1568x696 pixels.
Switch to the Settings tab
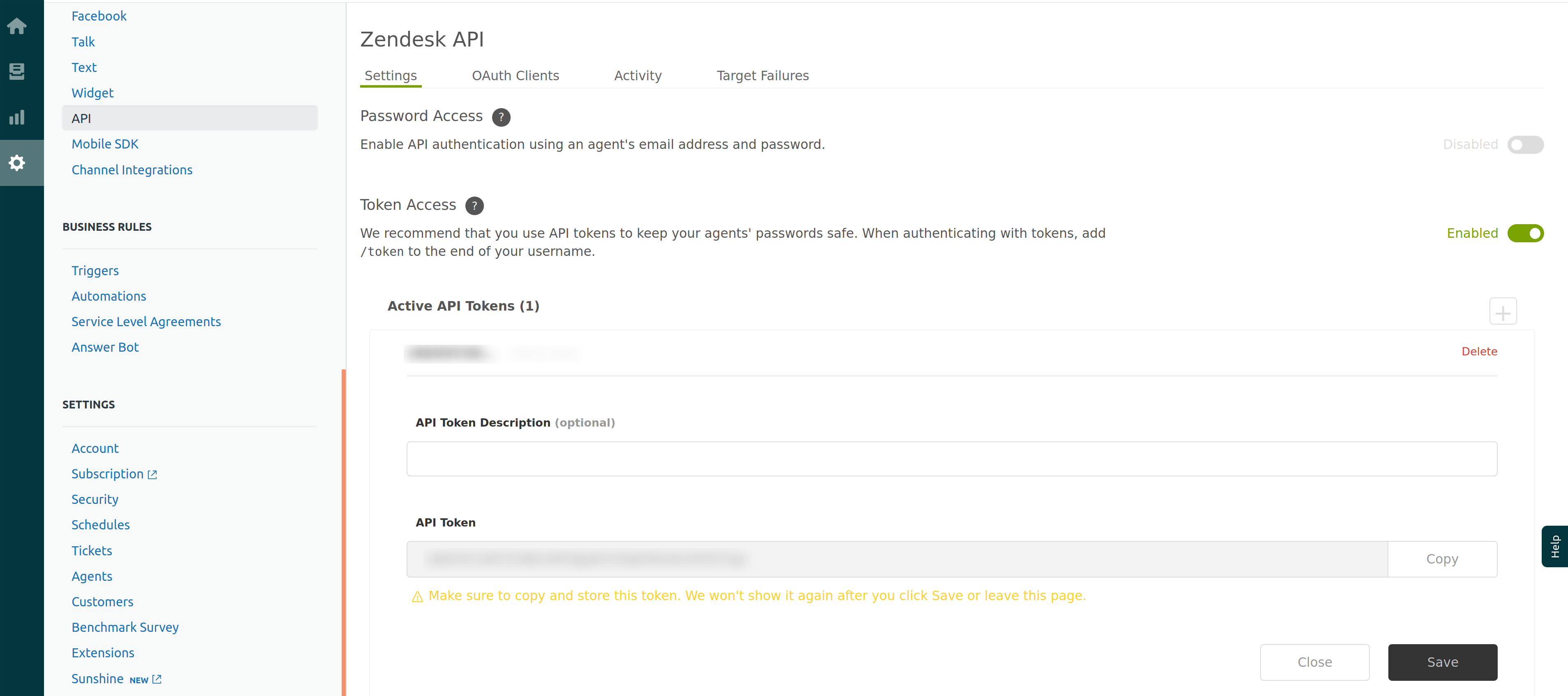click(391, 76)
